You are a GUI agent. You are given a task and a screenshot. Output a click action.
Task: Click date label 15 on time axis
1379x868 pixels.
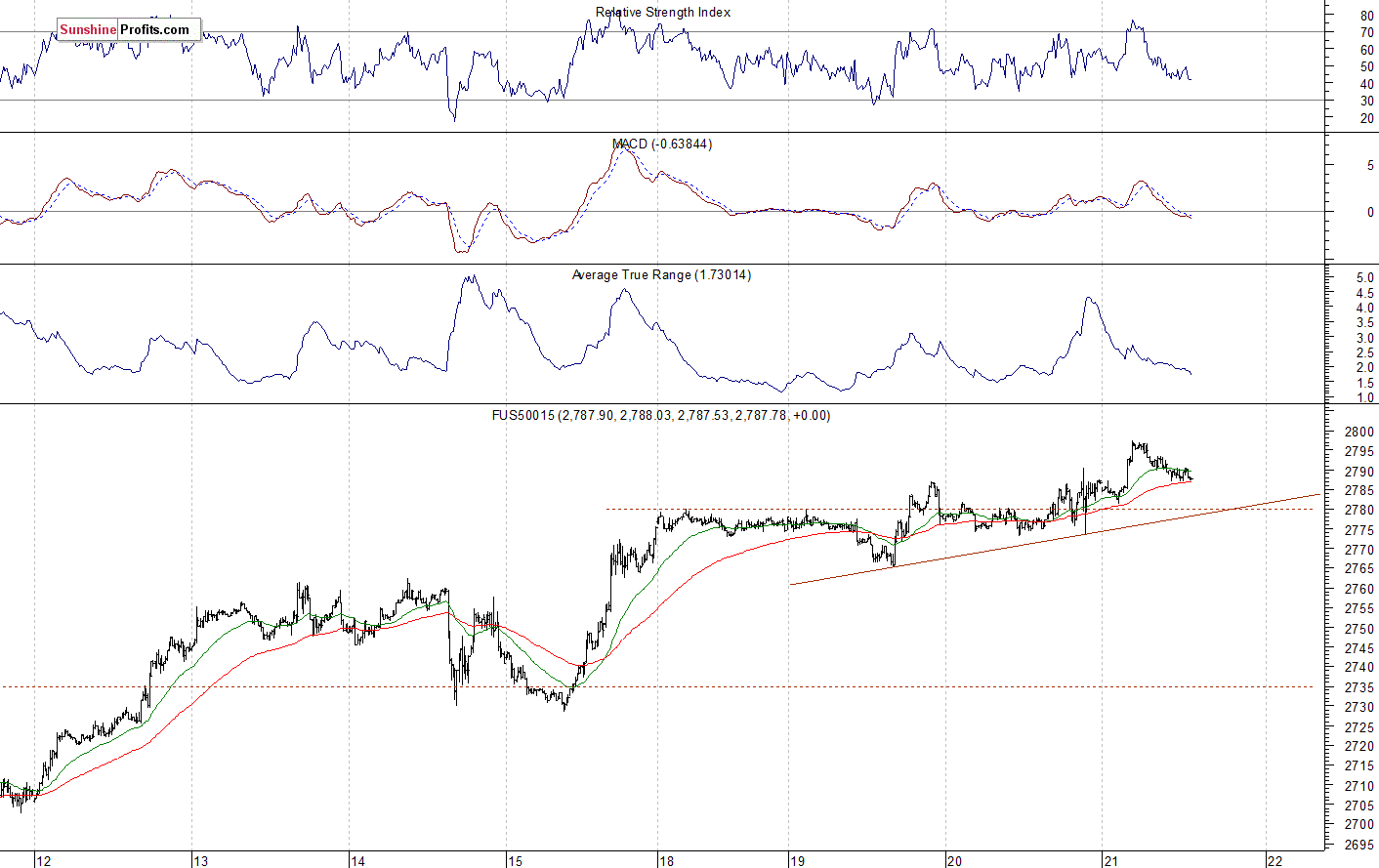click(515, 860)
